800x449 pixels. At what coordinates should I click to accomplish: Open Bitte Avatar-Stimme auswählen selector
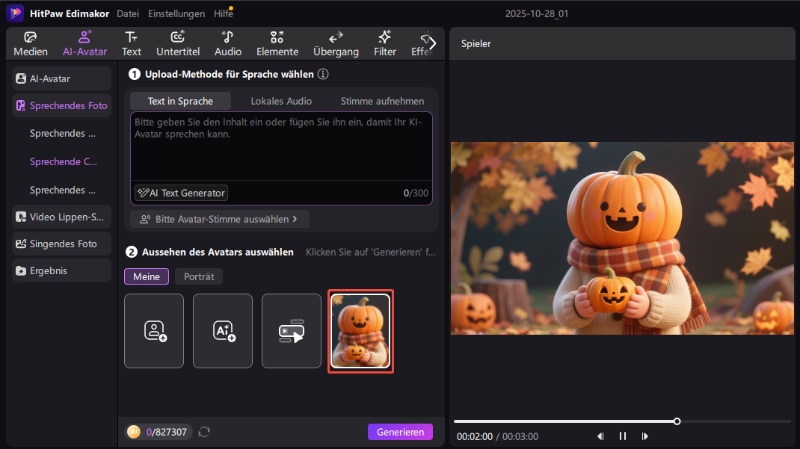(219, 219)
